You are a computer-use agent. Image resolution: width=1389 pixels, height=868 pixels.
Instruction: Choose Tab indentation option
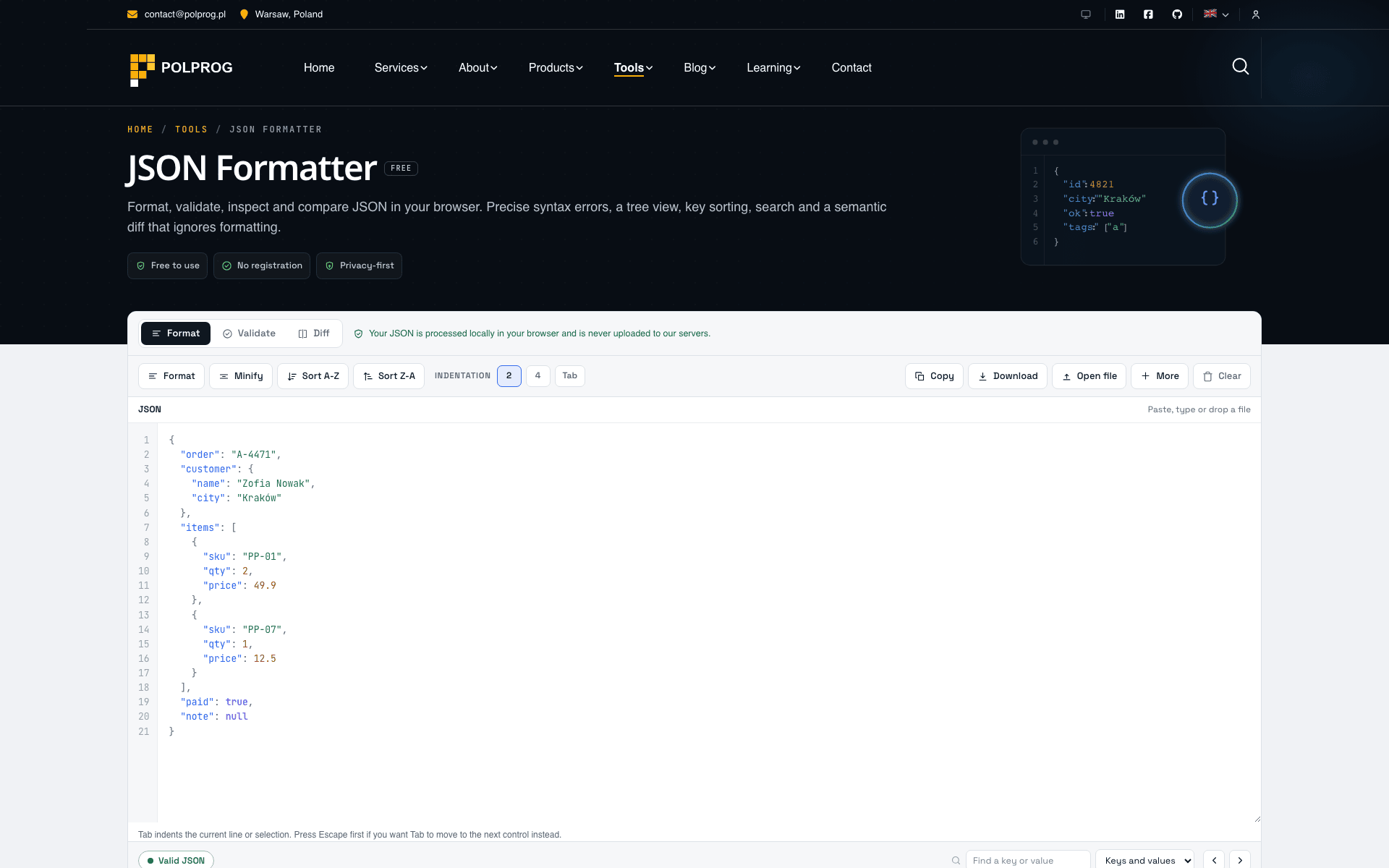tap(570, 376)
